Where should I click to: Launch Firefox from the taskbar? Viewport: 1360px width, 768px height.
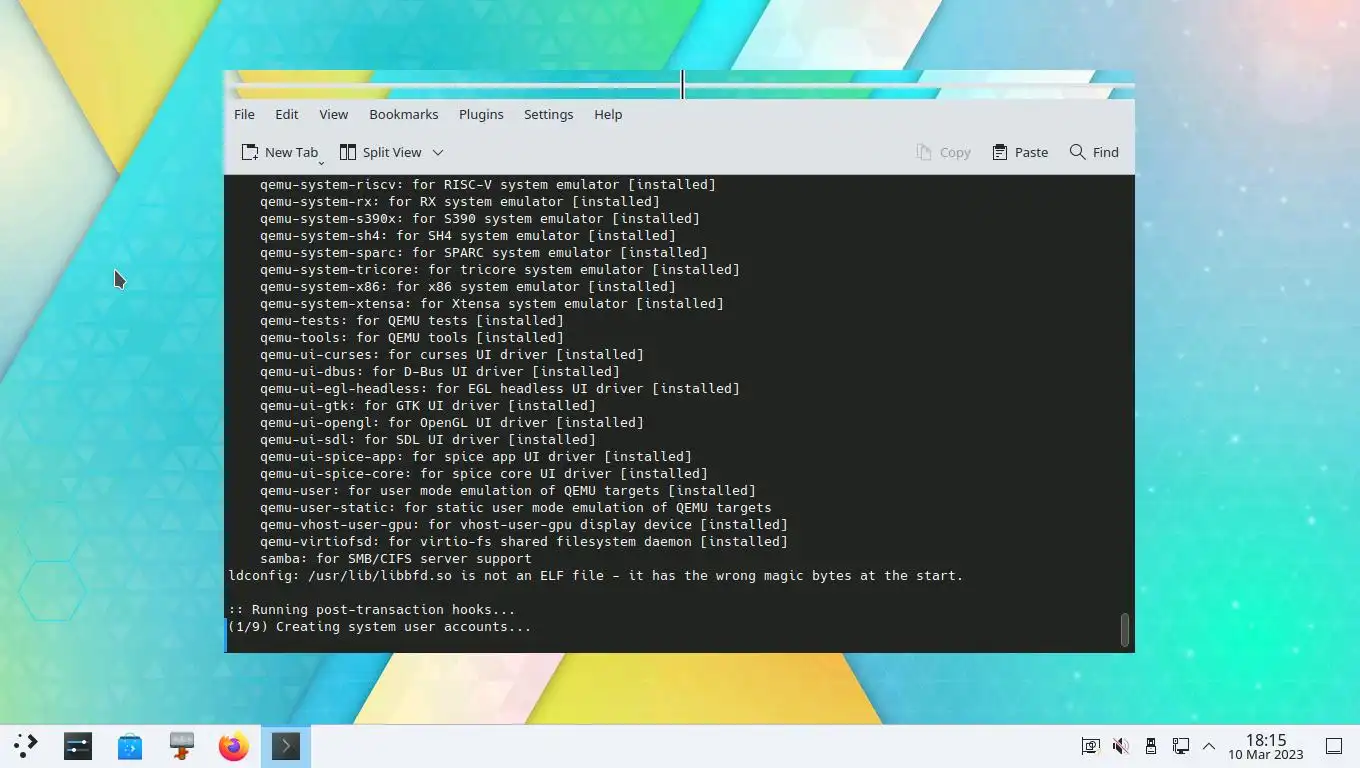[x=234, y=745]
